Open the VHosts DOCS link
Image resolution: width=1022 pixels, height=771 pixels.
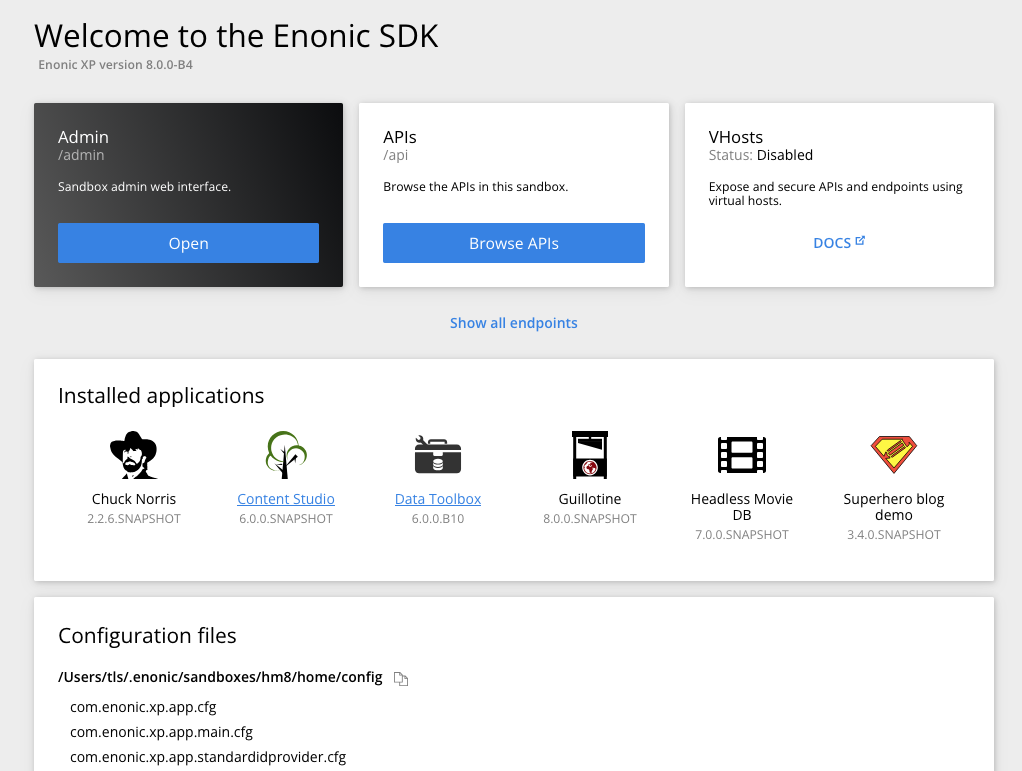pyautogui.click(x=839, y=242)
